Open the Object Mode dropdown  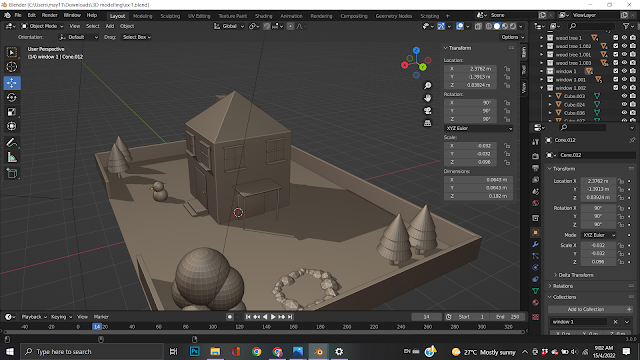pos(42,26)
